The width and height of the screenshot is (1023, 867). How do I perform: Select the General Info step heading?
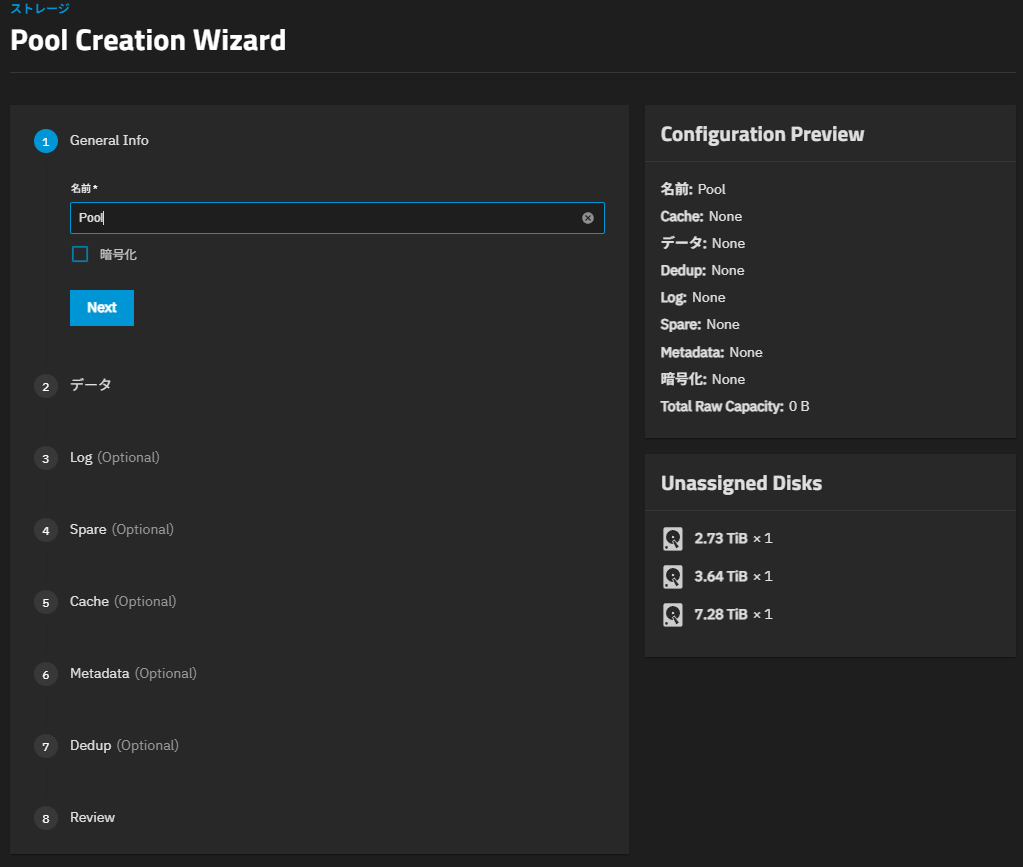pos(109,141)
